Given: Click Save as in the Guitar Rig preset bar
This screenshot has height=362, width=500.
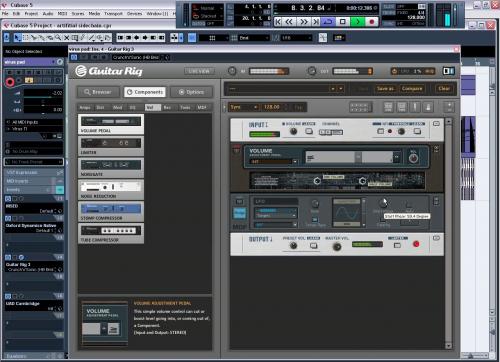Looking at the screenshot, I should 385,89.
